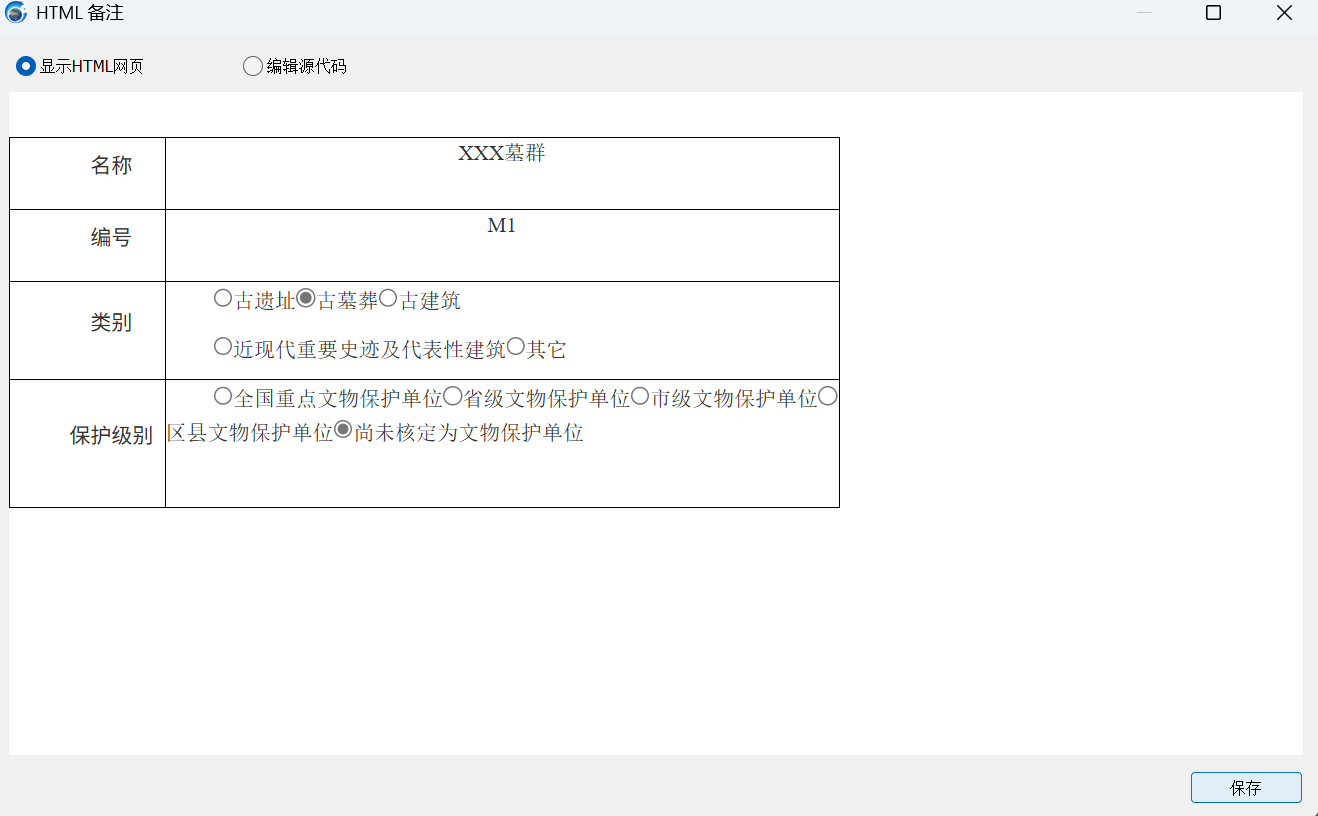Pick 古建筑 as the category
Viewport: 1318px width, 816px height.
click(x=389, y=298)
